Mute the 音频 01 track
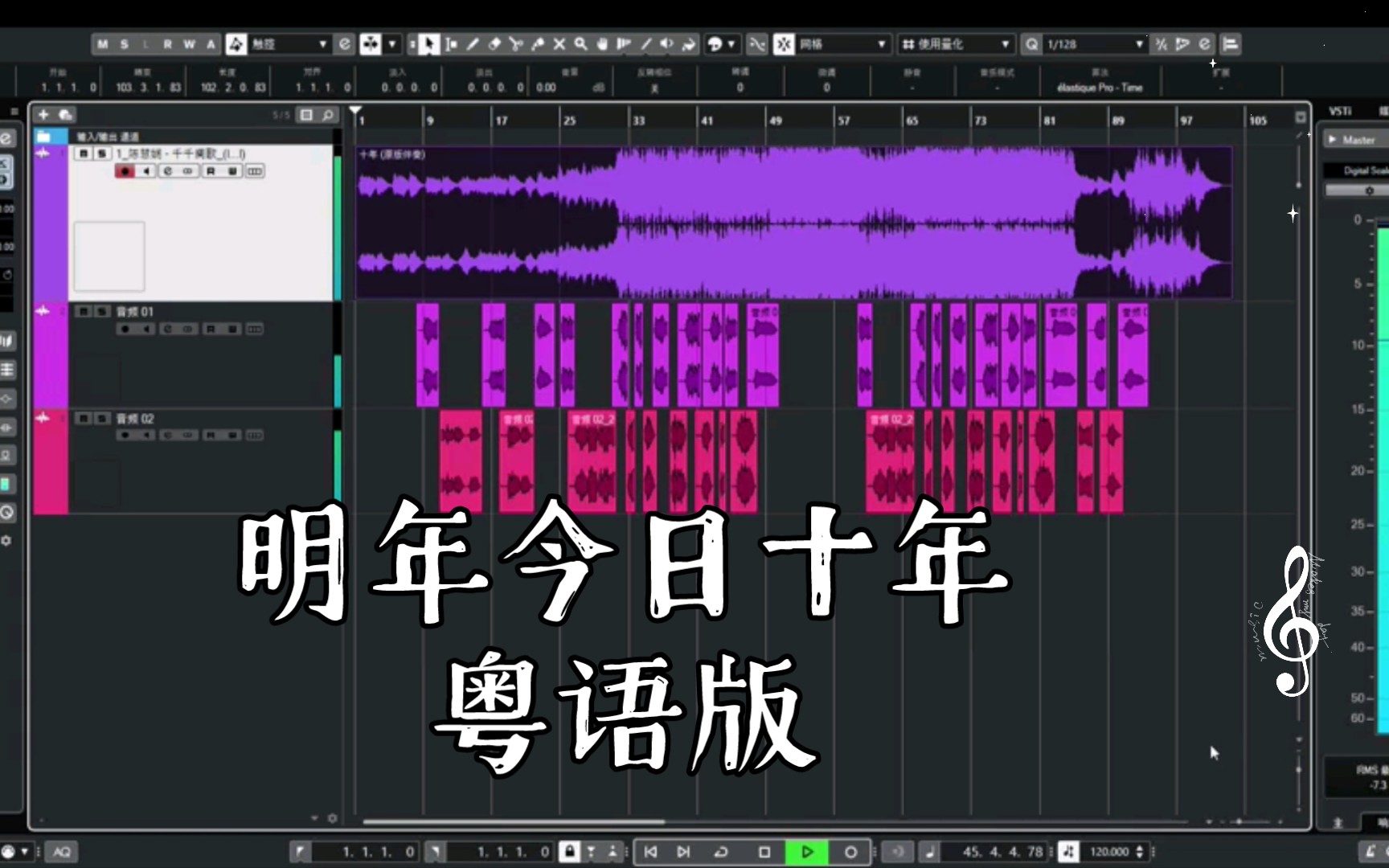This screenshot has height=868, width=1389. click(84, 311)
